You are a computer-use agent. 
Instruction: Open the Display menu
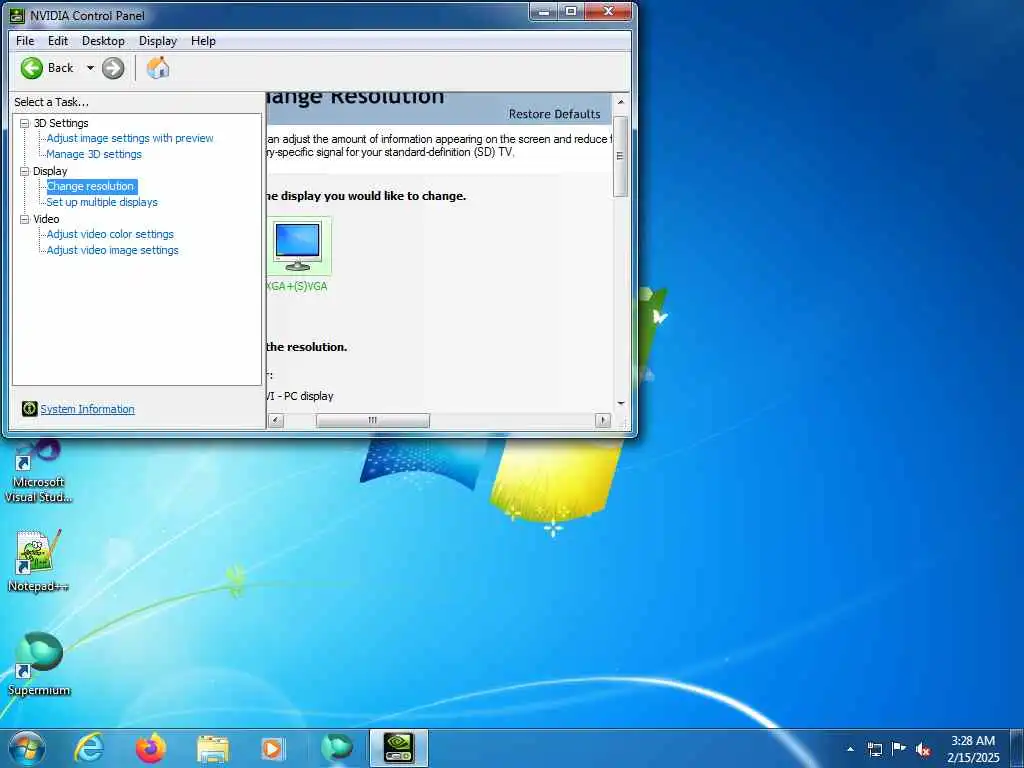click(157, 40)
